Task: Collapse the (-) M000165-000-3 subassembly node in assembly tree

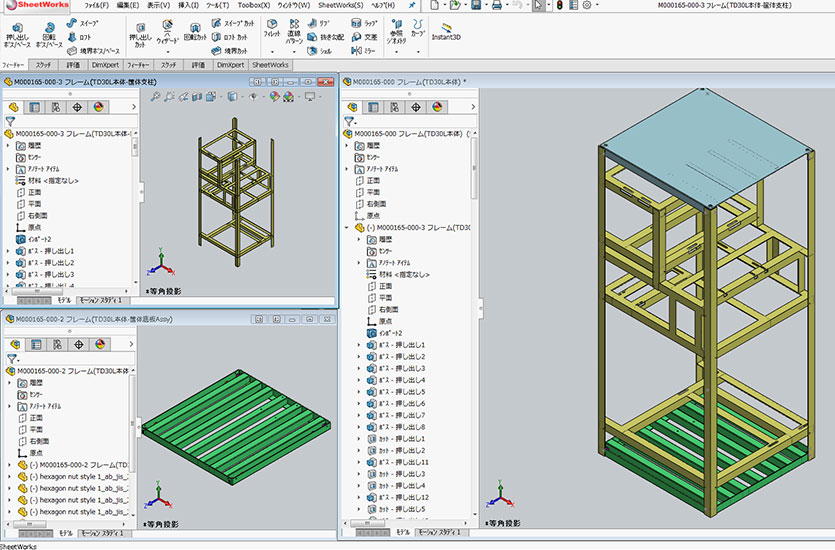Action: [347, 227]
